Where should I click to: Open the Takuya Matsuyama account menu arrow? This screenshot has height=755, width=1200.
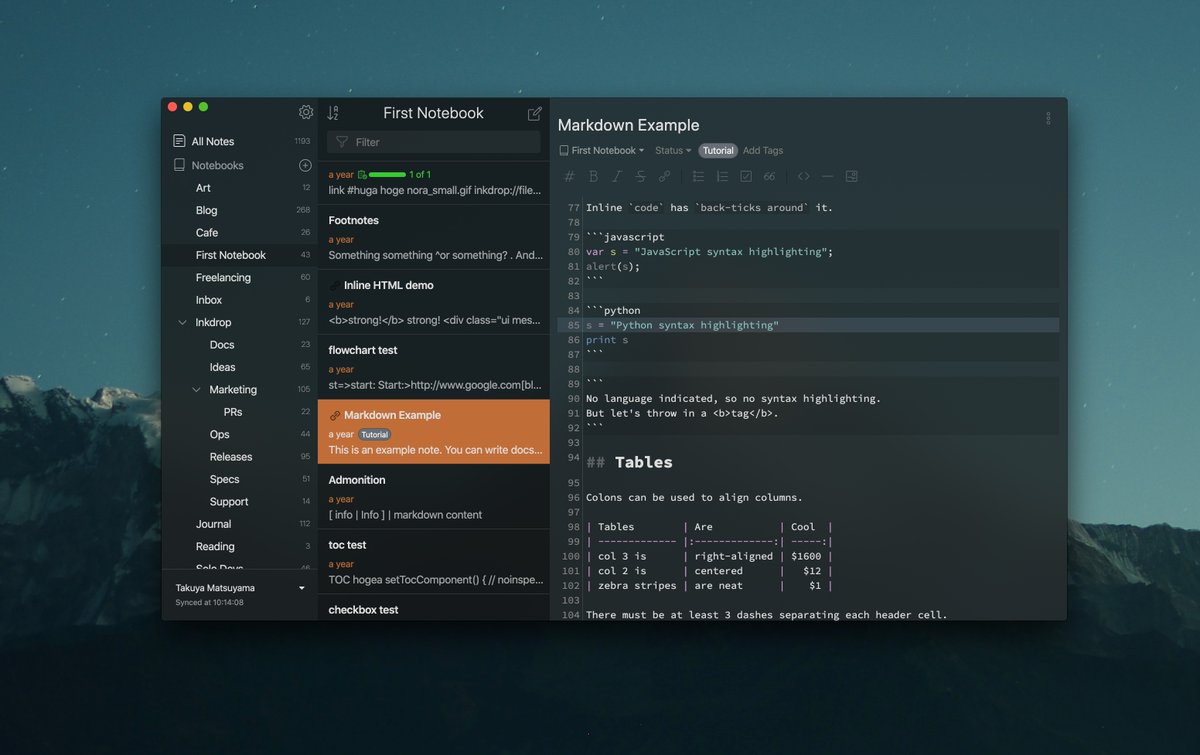pyautogui.click(x=302, y=588)
